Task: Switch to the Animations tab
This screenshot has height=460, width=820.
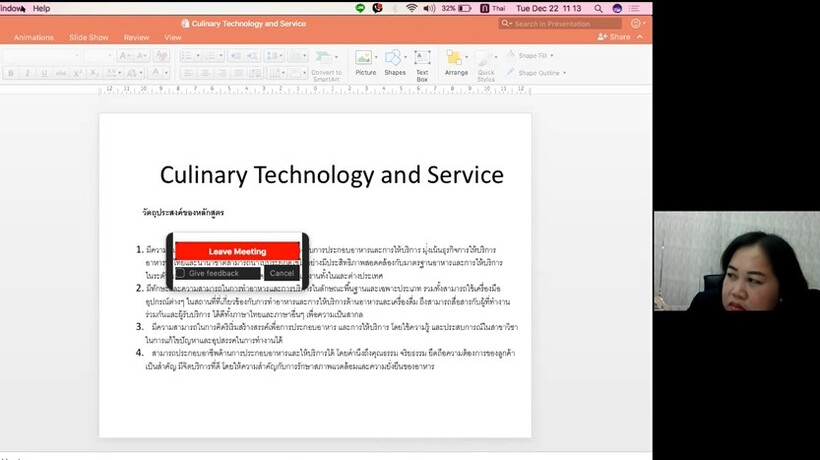Action: (x=34, y=38)
